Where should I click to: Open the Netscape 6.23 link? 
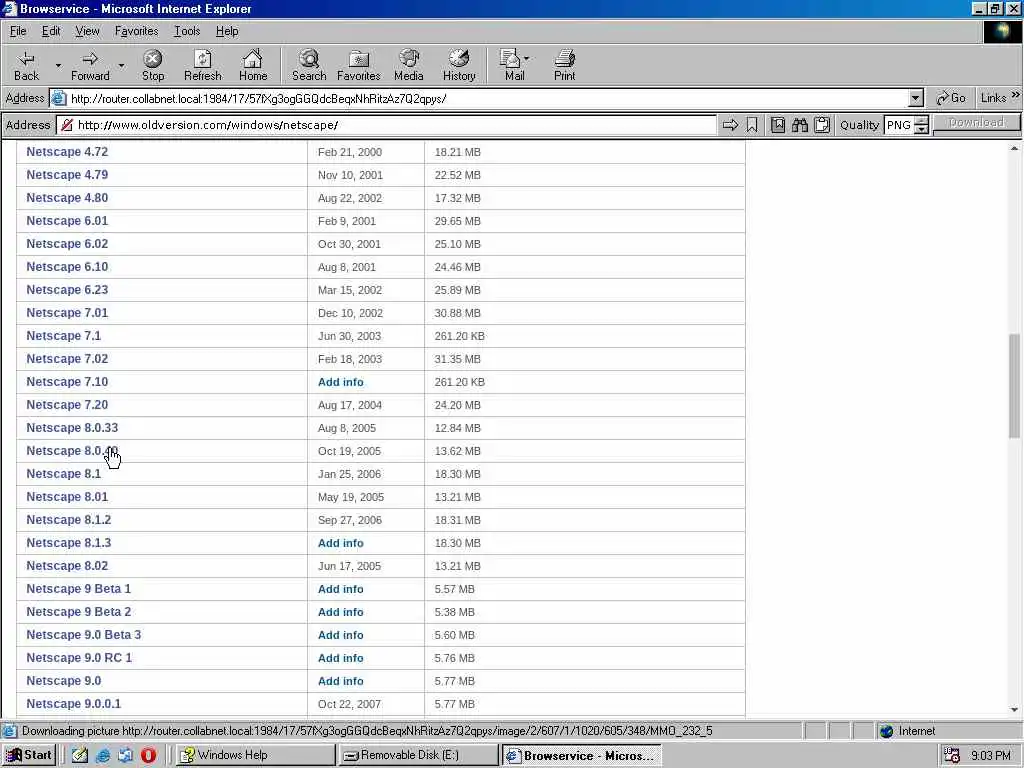[x=67, y=289]
